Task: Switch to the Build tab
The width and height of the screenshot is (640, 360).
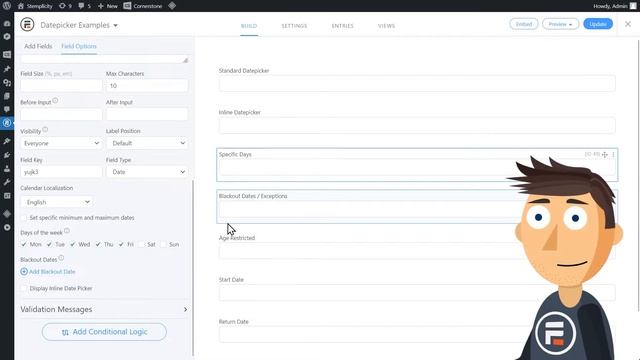Action: coord(249,26)
